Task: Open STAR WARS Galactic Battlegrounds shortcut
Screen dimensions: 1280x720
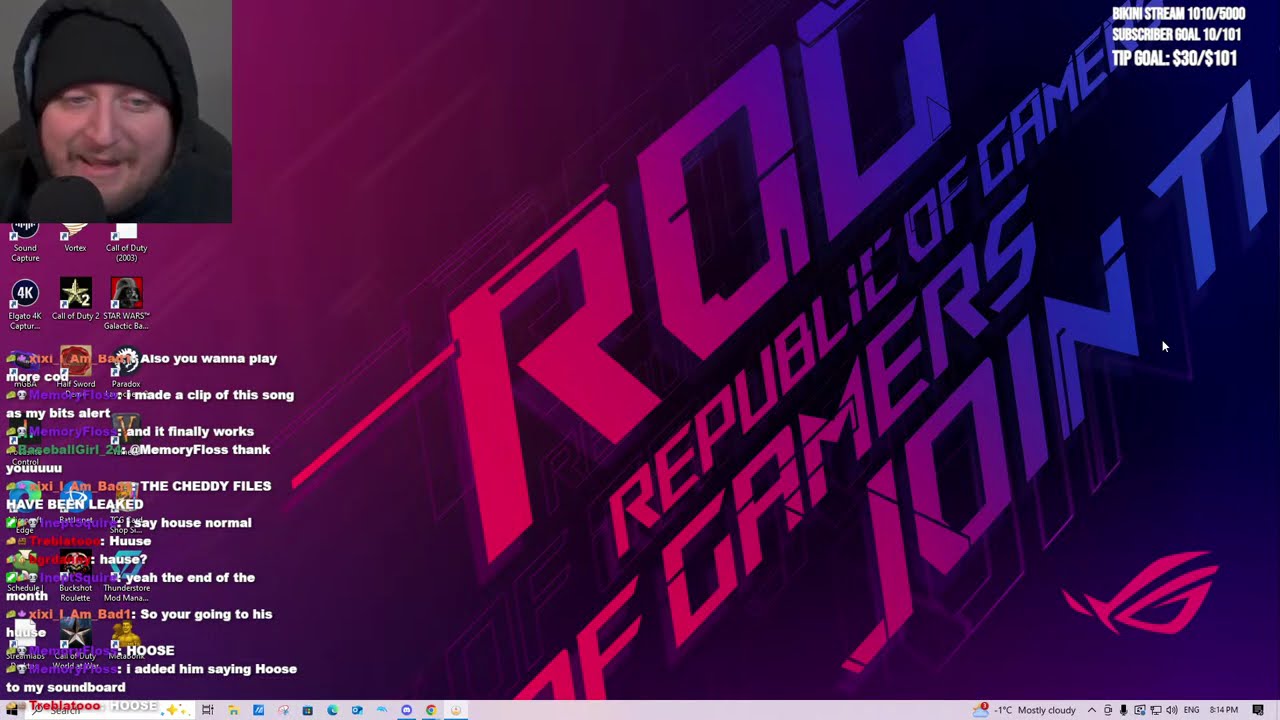Action: click(x=126, y=304)
